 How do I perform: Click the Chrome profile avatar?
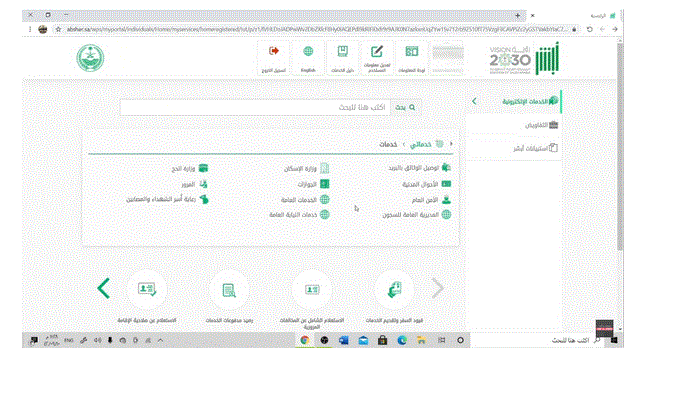pyautogui.click(x=43, y=29)
